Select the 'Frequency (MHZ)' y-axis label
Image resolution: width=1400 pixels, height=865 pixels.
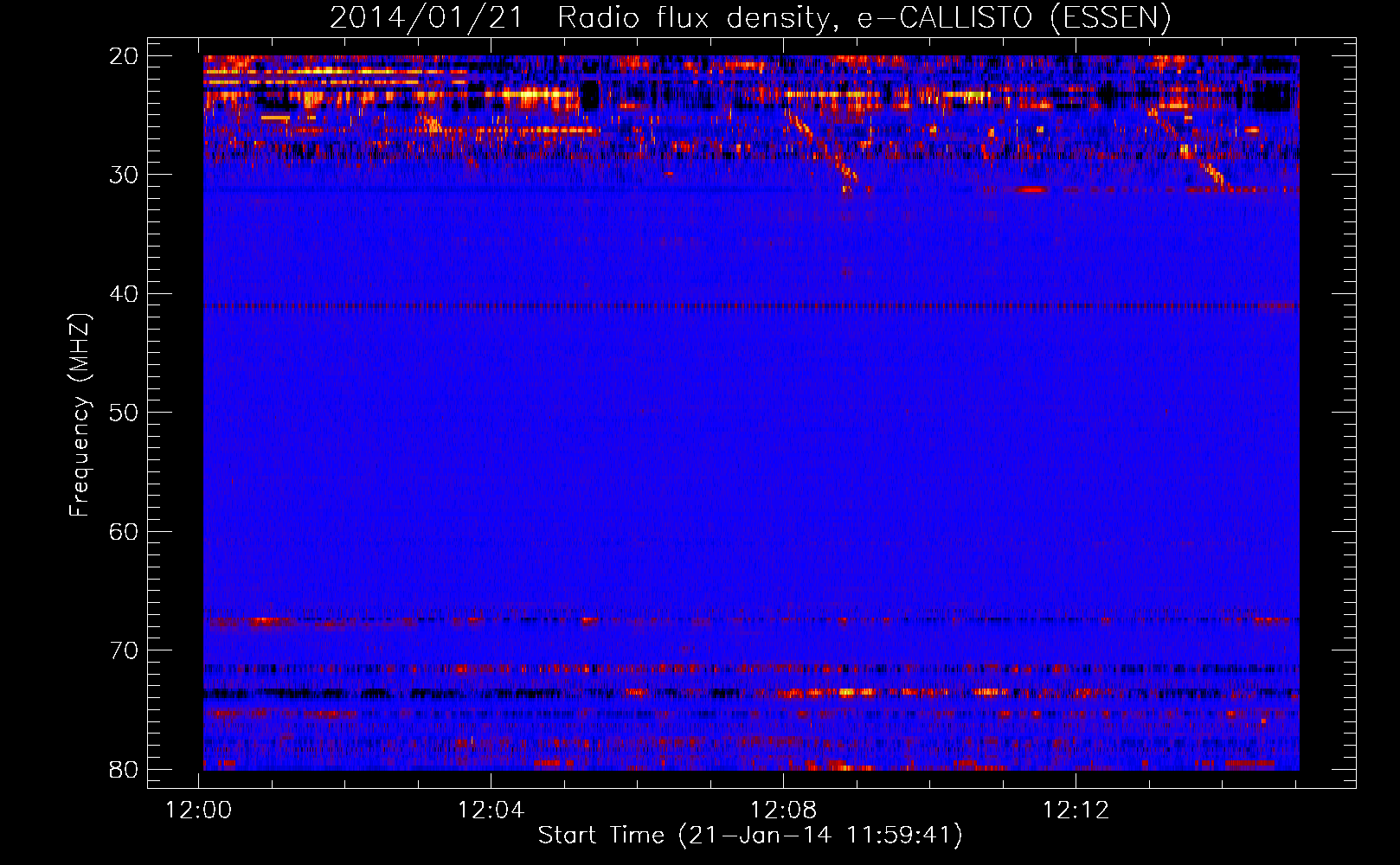point(80,415)
